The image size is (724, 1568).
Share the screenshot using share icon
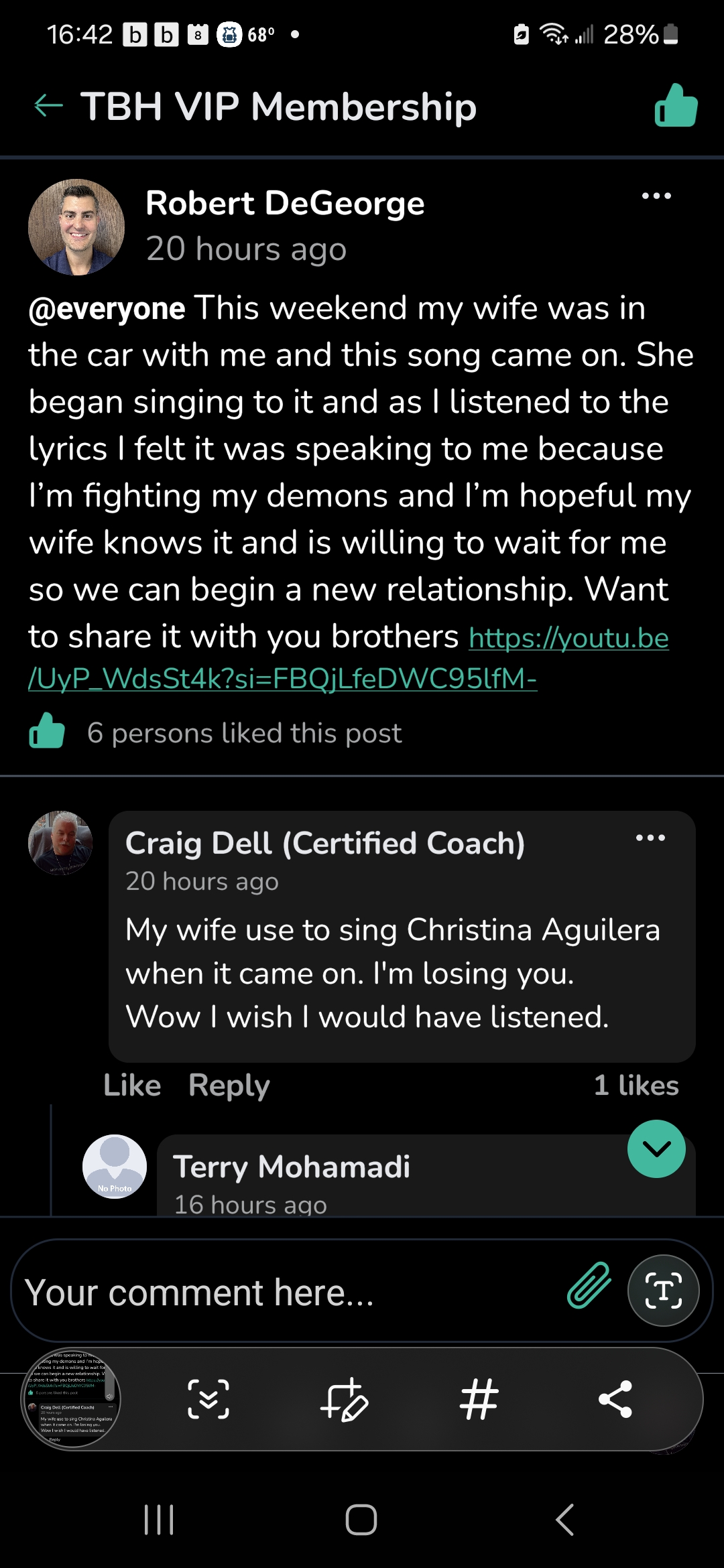pyautogui.click(x=615, y=1399)
